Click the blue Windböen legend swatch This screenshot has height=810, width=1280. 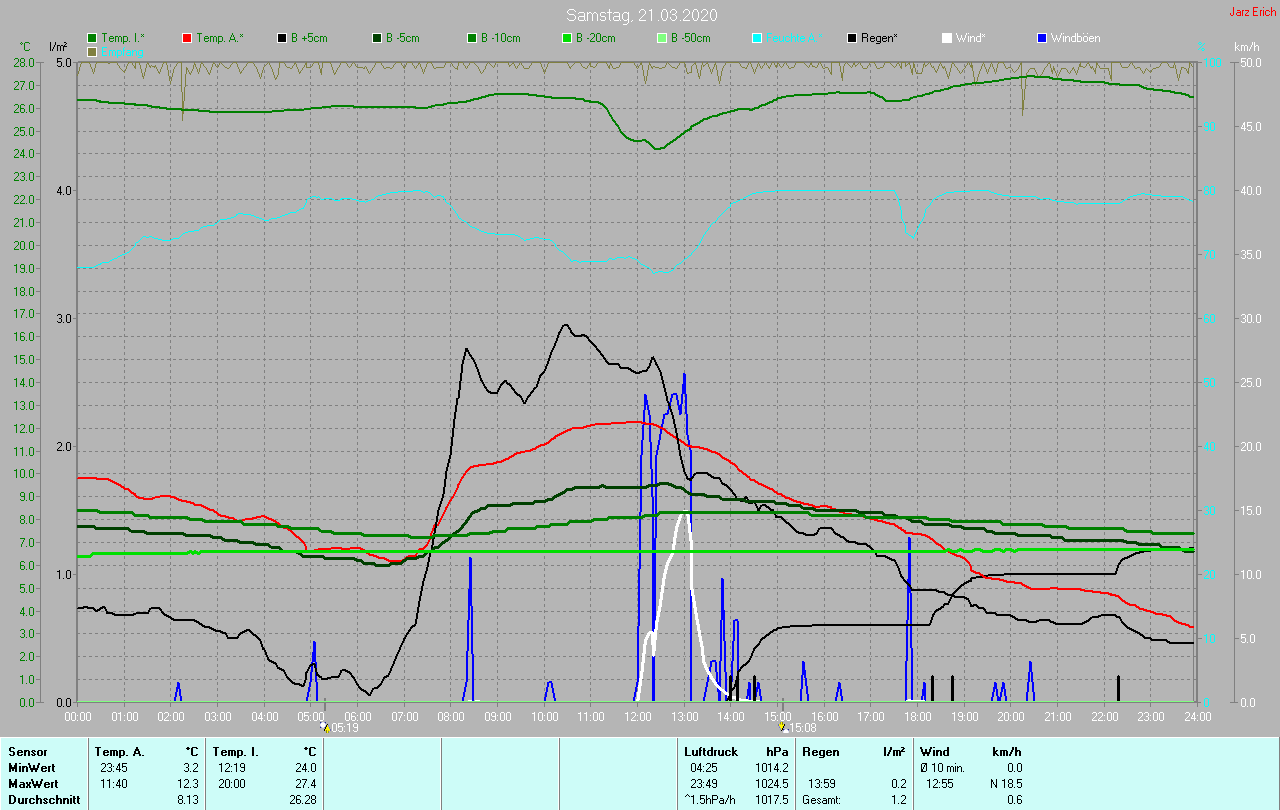click(x=1042, y=38)
